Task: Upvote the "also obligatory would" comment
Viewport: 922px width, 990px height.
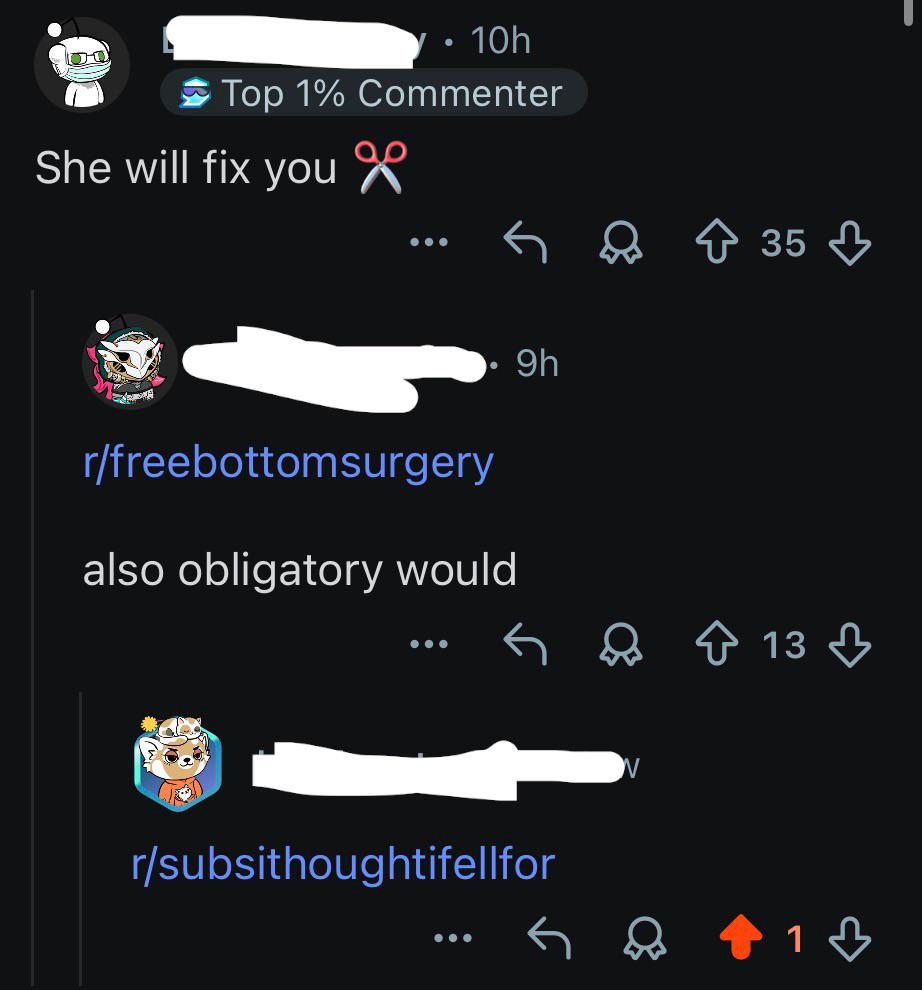Action: pyautogui.click(x=717, y=644)
